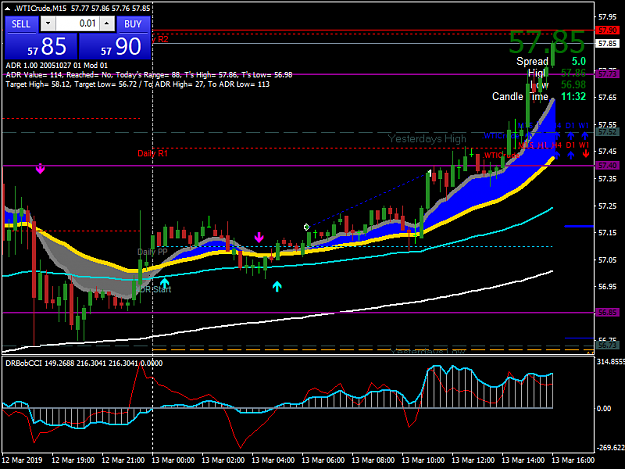Viewport: 625px width, 469px height.
Task: Click the Candle Time label
Action: [x=520, y=96]
